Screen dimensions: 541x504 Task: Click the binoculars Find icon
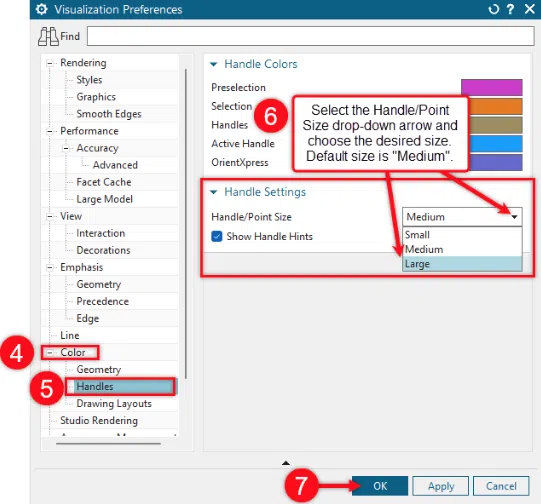[48, 36]
